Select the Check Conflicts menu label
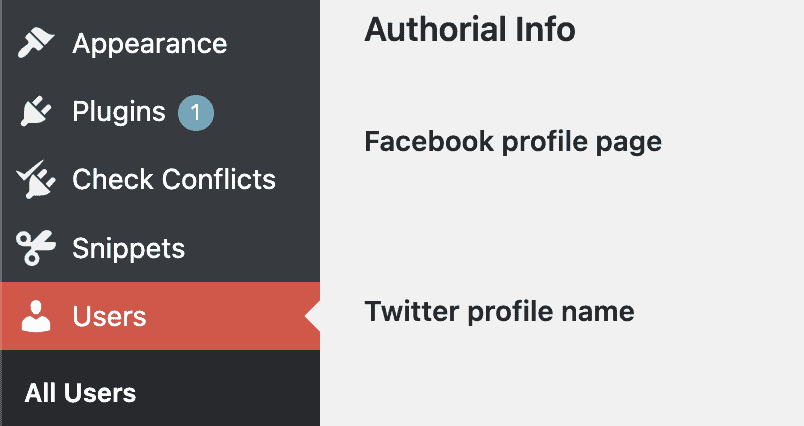Screen dimensions: 804x426 click(x=174, y=179)
